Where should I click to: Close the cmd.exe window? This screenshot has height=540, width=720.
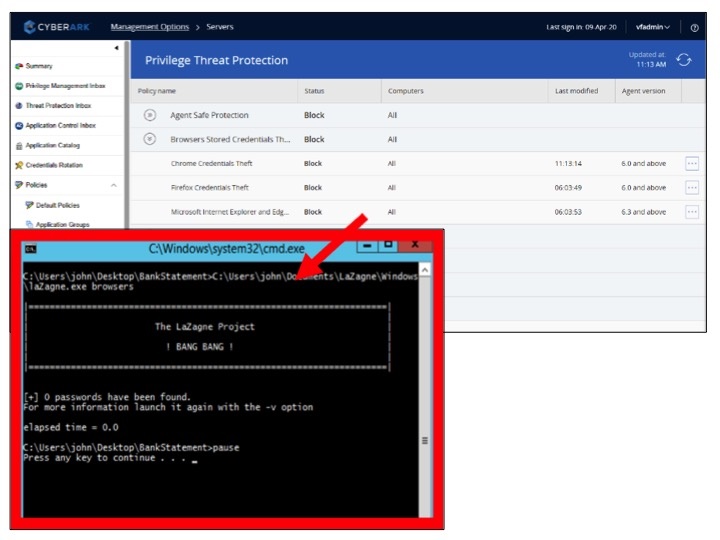(415, 246)
